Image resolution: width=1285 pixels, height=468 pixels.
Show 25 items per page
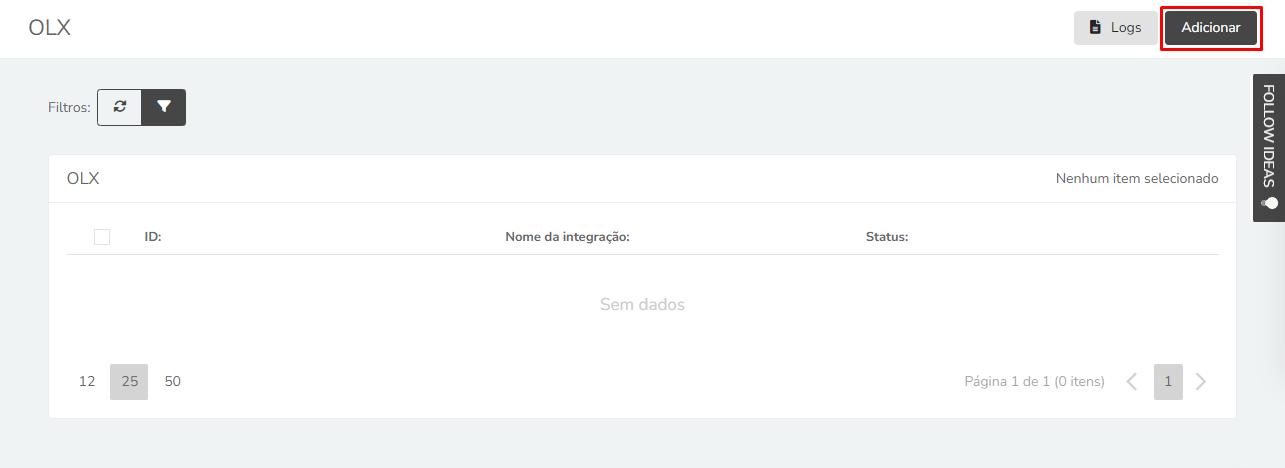coord(129,381)
